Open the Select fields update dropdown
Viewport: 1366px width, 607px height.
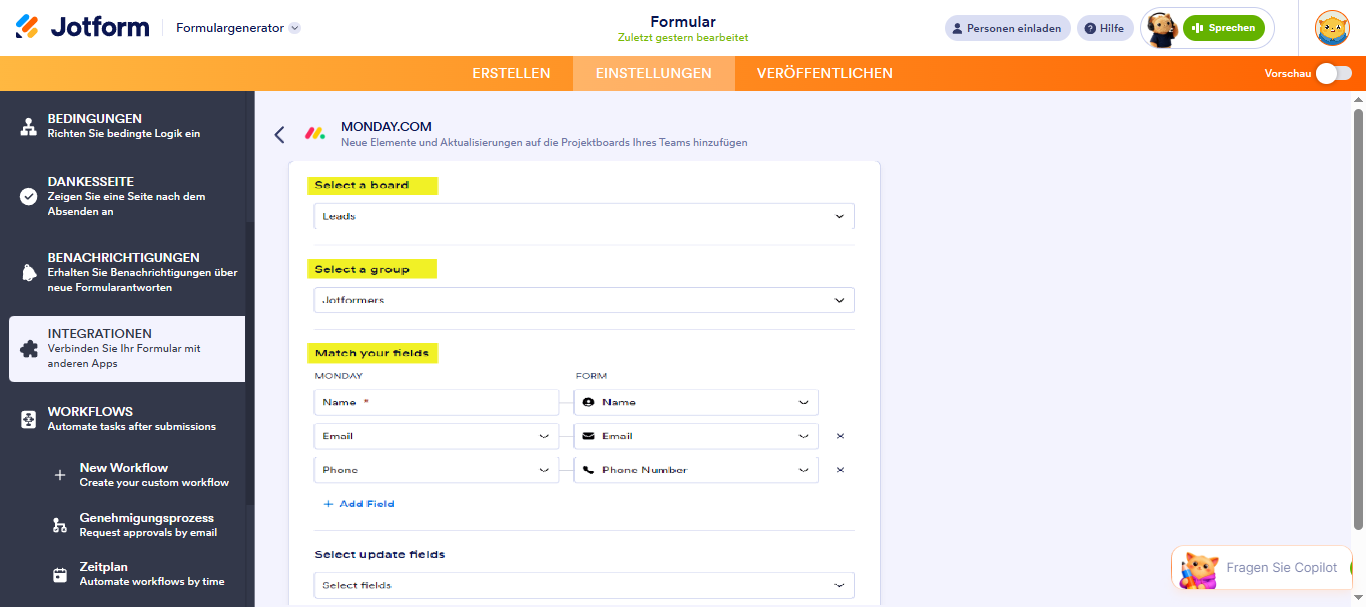click(584, 585)
